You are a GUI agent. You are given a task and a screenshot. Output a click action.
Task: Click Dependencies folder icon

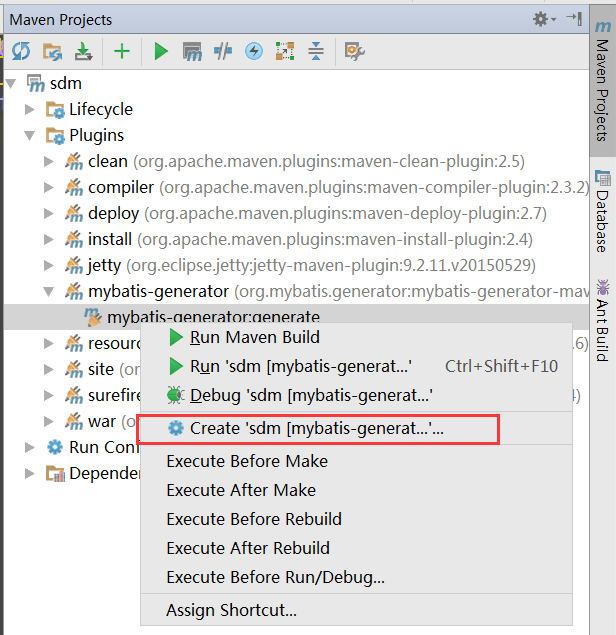coord(55,473)
